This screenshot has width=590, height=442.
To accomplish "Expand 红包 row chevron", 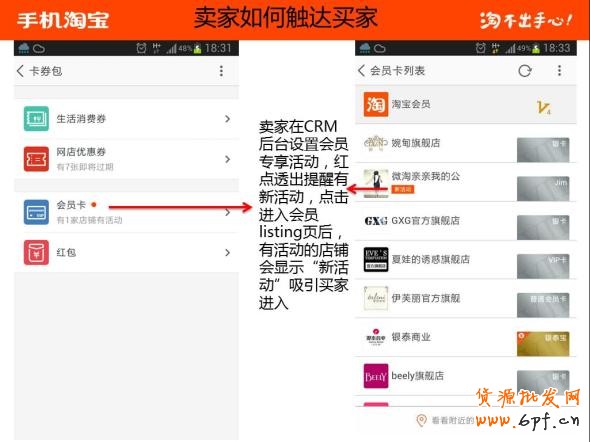I will click(227, 252).
